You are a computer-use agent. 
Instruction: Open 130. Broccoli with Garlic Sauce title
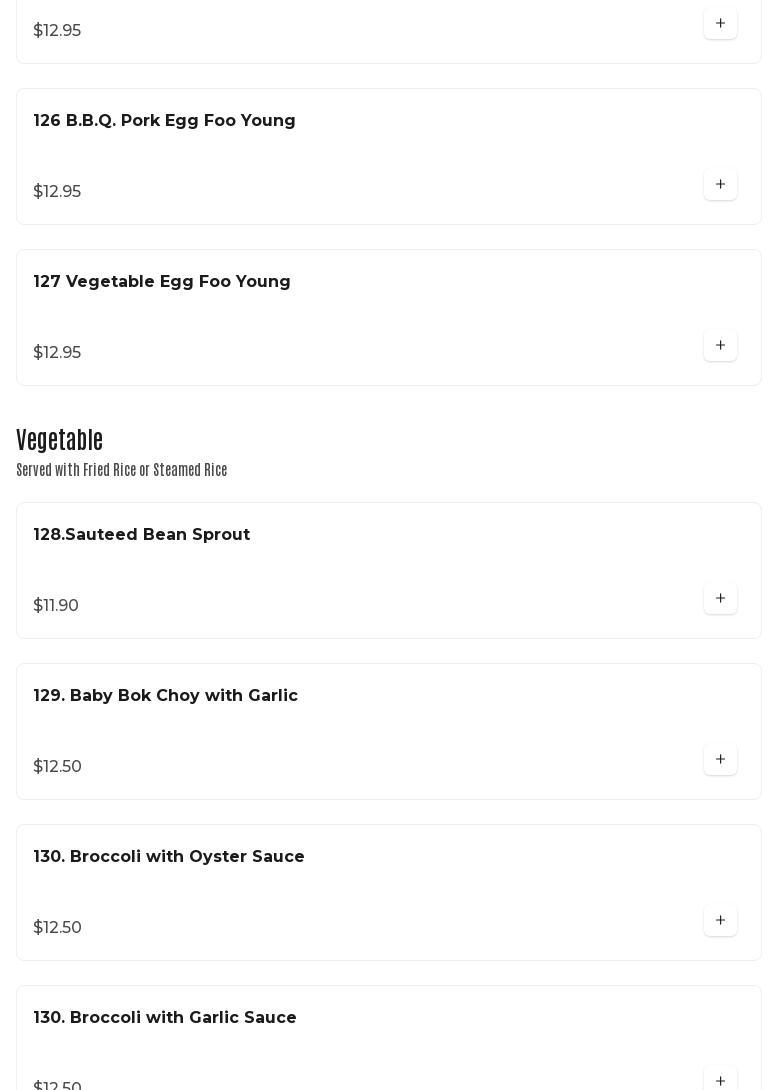click(165, 1018)
